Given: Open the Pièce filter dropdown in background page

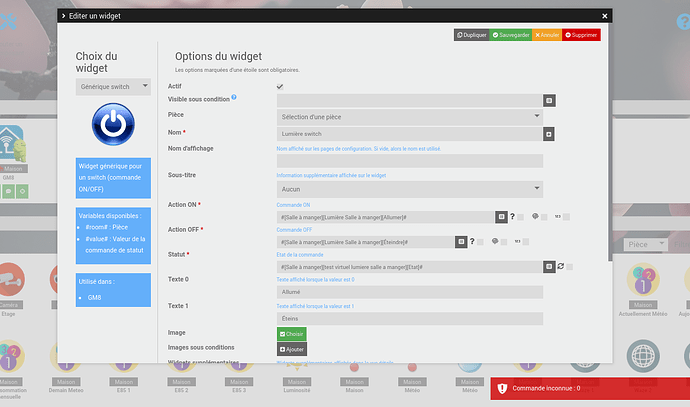Looking at the screenshot, I should (645, 244).
